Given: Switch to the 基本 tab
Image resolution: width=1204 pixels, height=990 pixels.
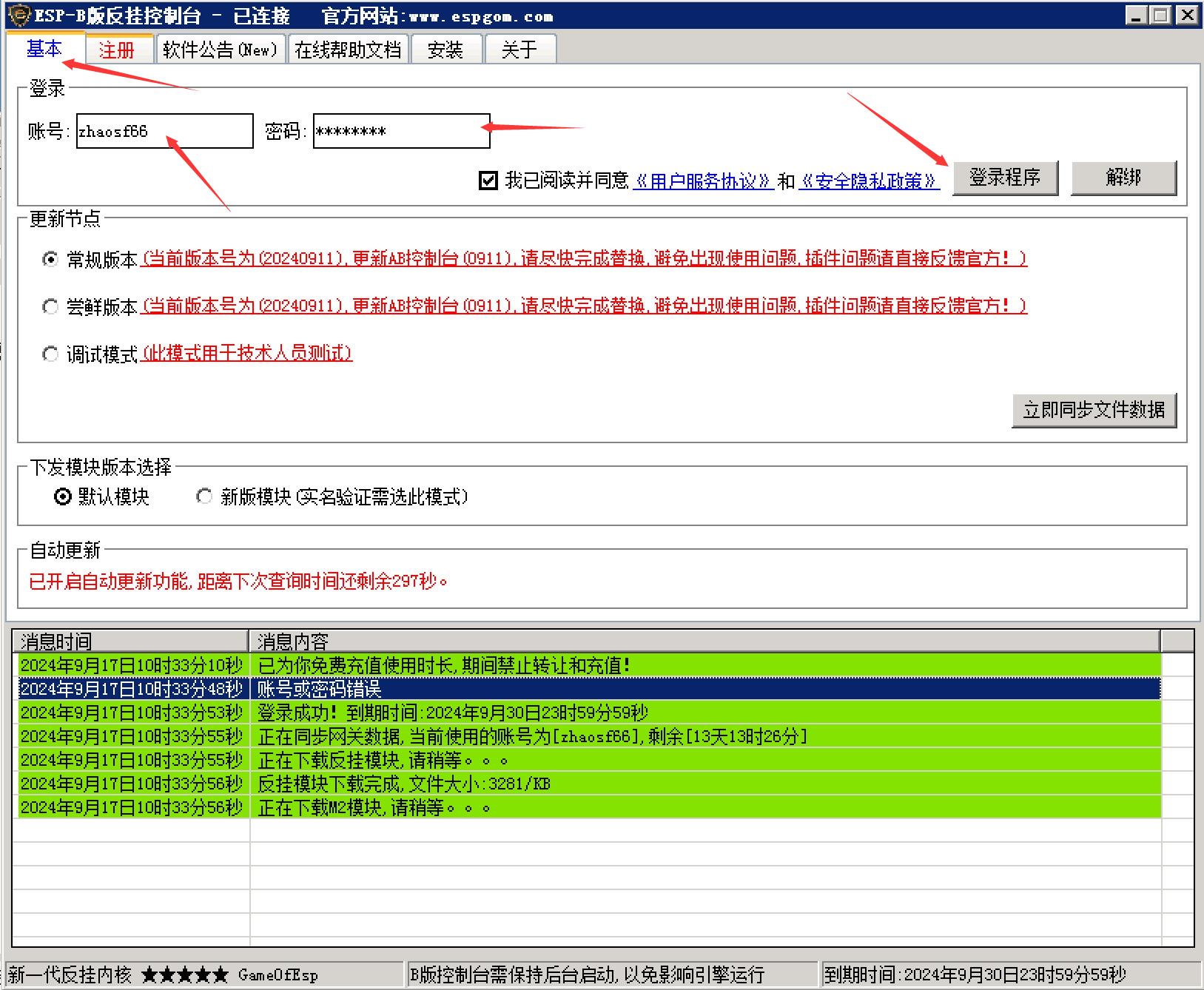Looking at the screenshot, I should coord(44,49).
